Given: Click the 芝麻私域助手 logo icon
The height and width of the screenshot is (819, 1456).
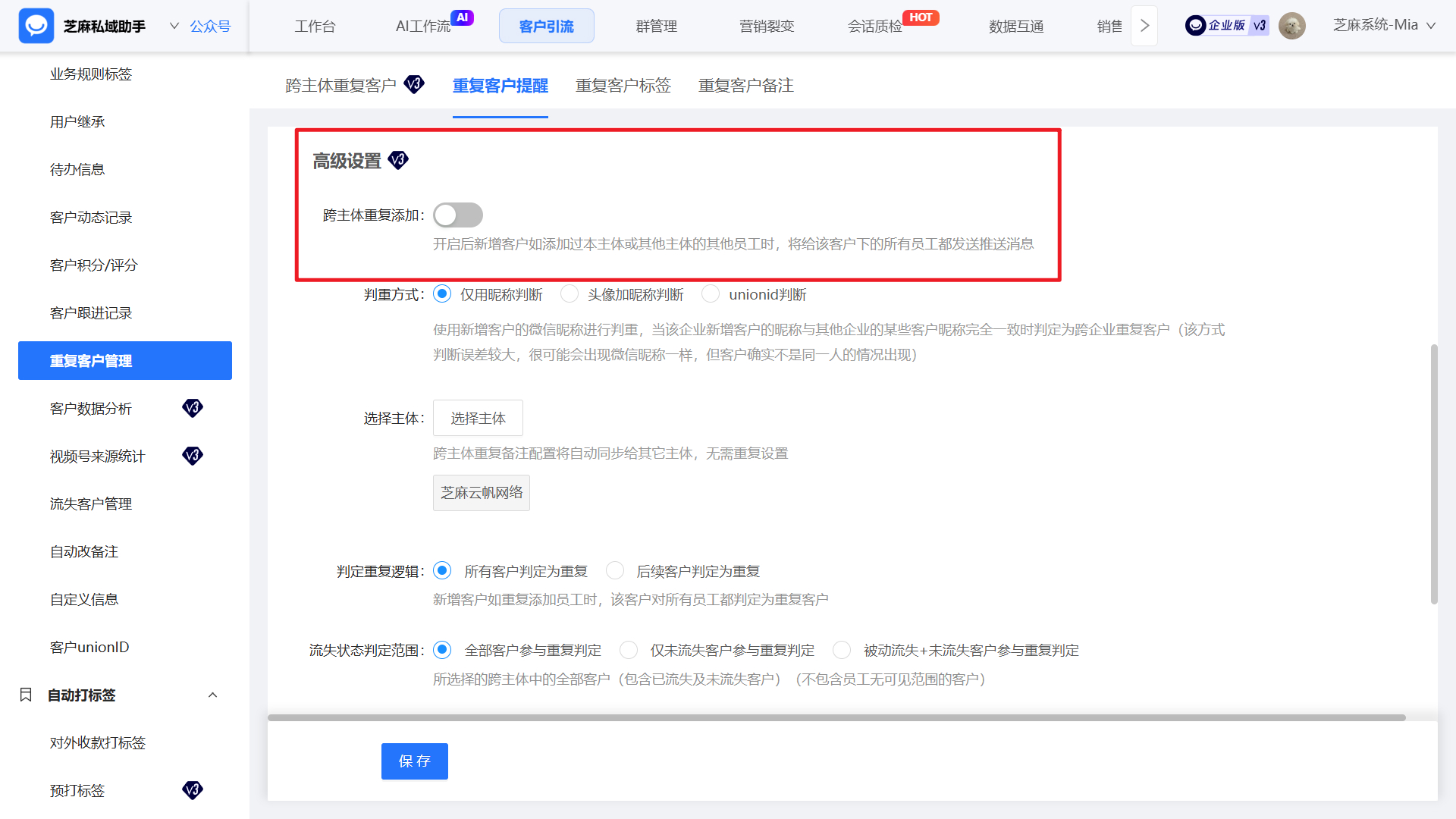Looking at the screenshot, I should click(36, 26).
